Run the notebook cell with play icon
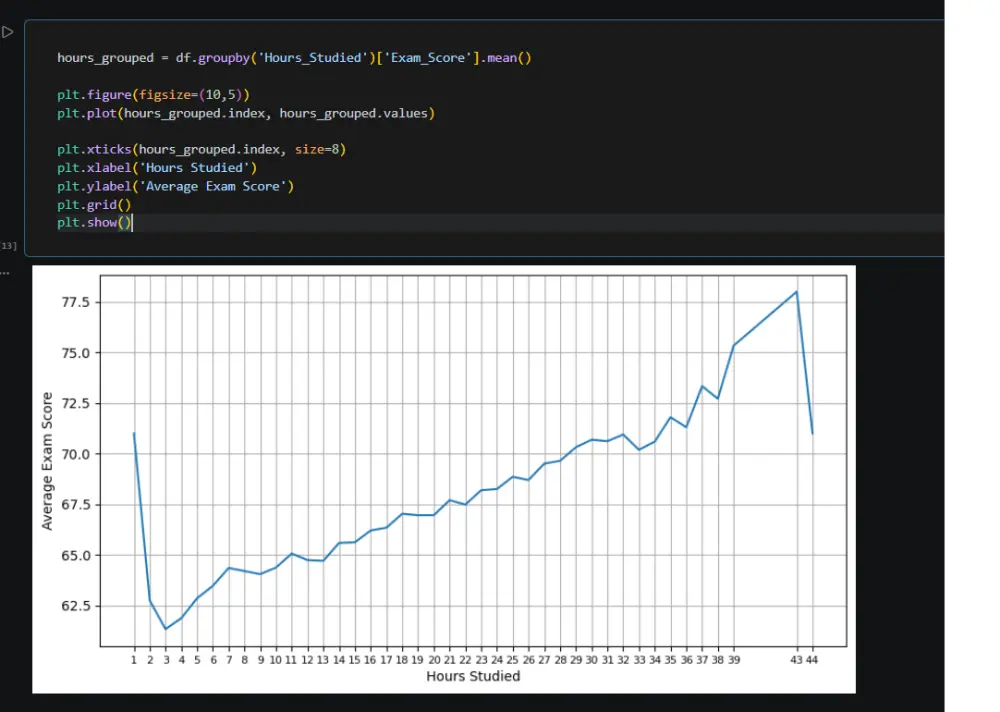 click(x=8, y=32)
